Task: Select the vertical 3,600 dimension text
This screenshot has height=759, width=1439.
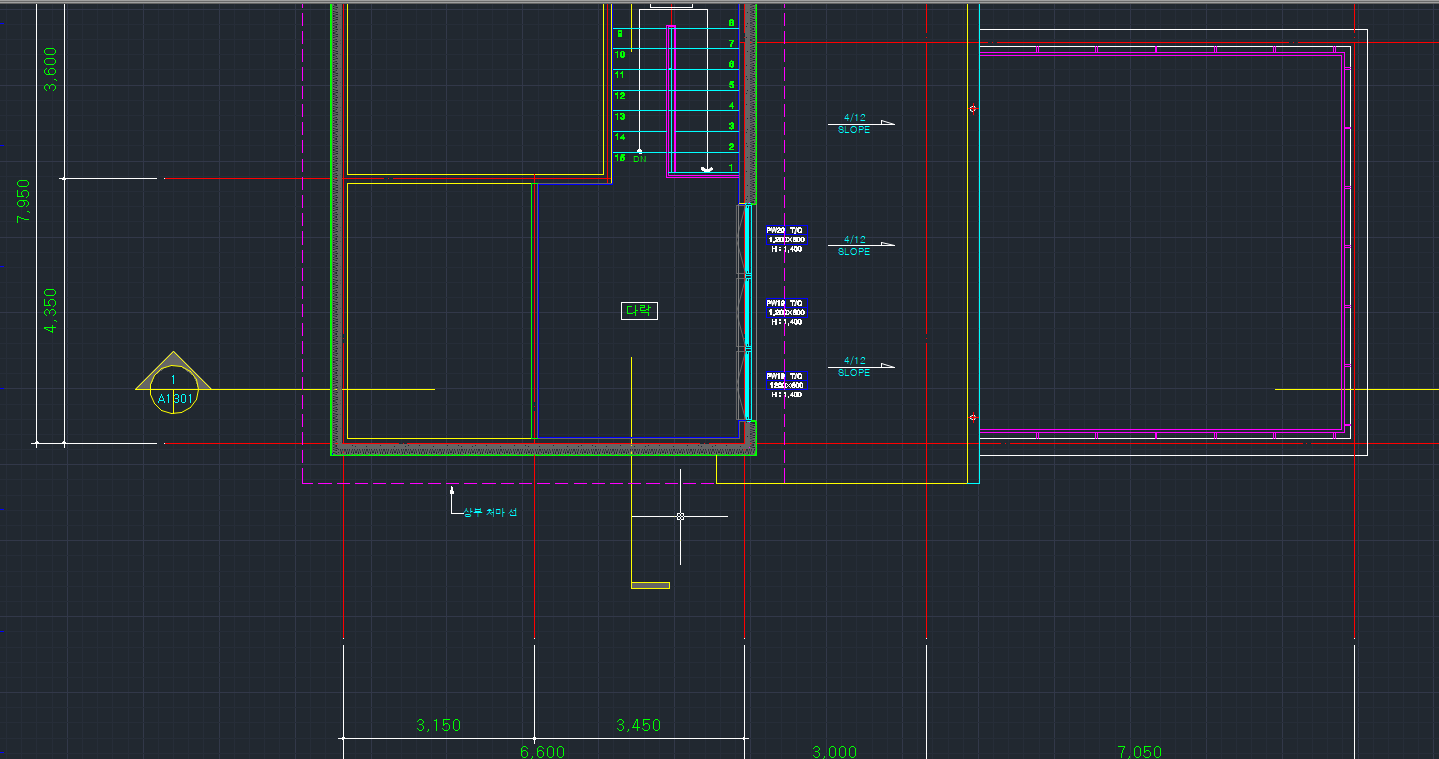Action: click(50, 69)
